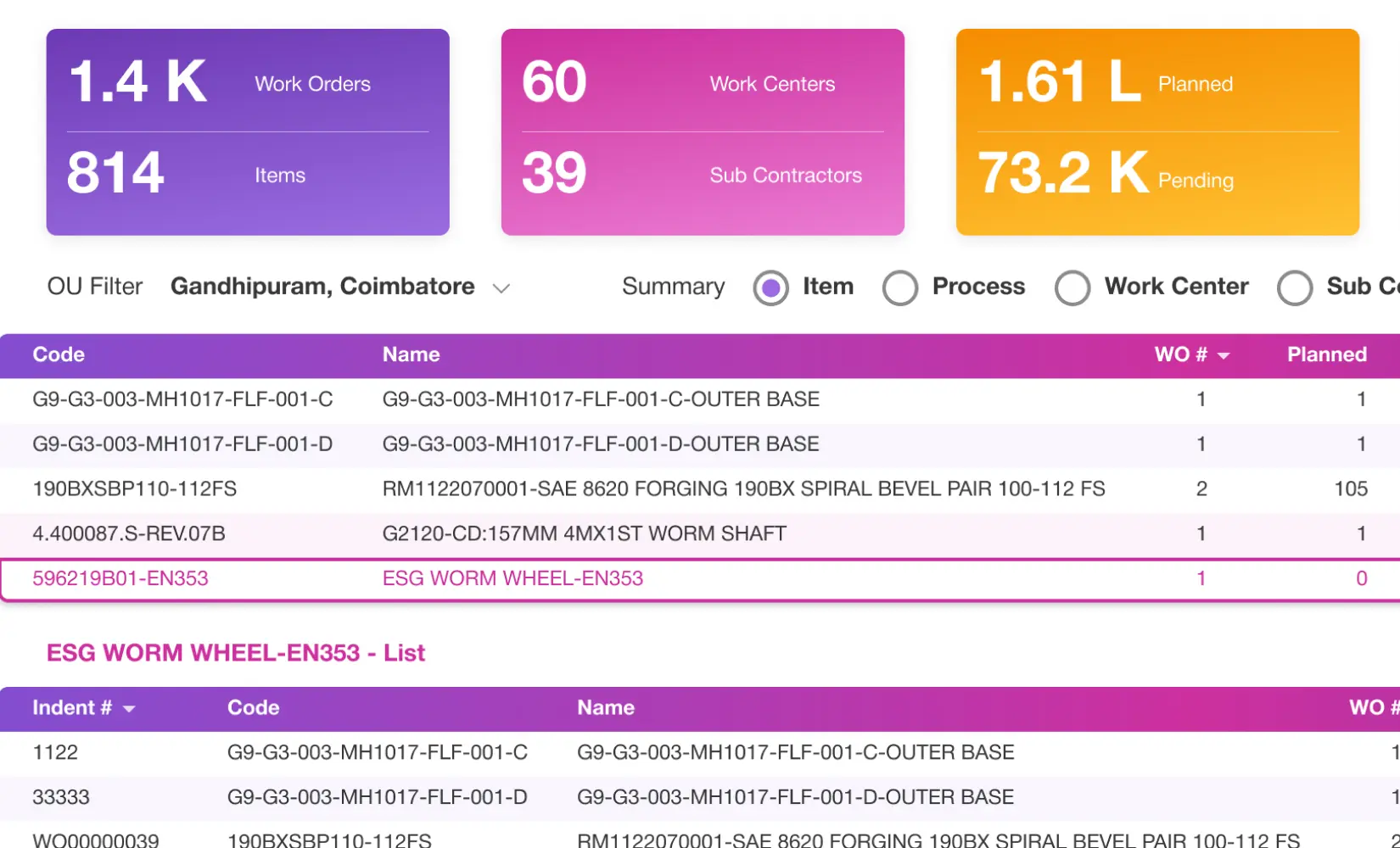
Task: Select indent 1122 row
Action: coord(700,752)
